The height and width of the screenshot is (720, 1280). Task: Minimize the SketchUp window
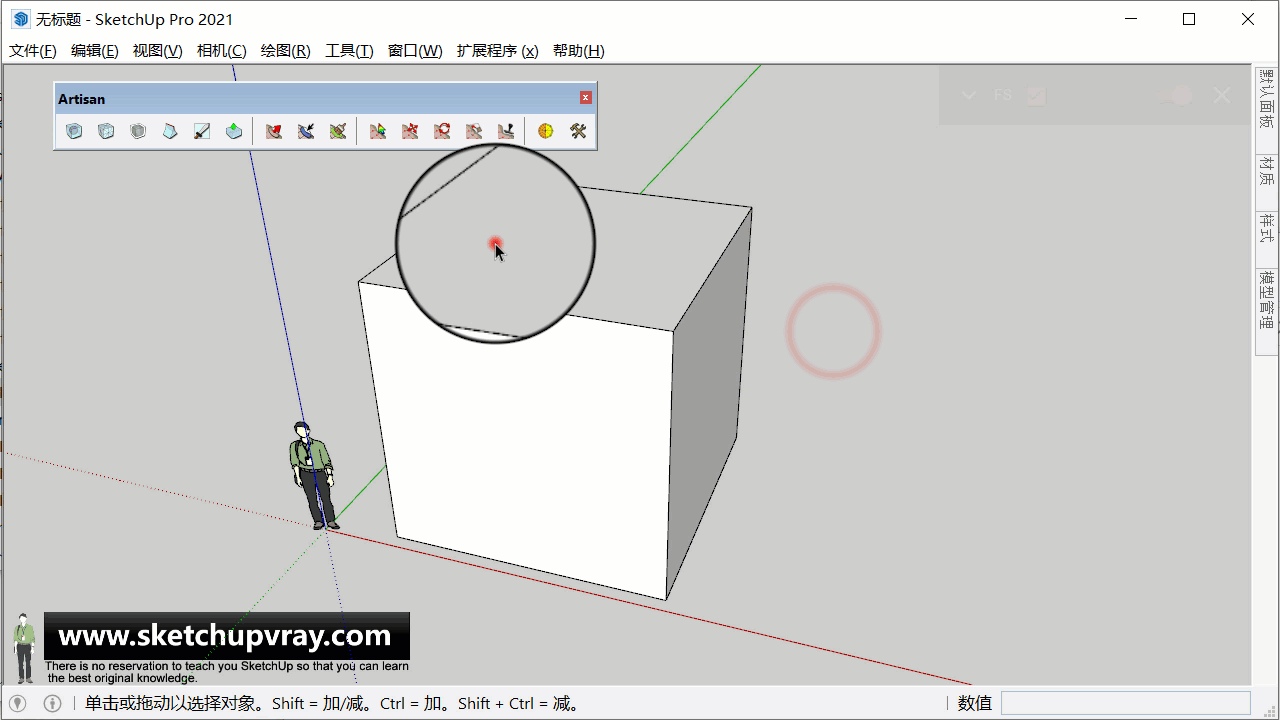1130,19
